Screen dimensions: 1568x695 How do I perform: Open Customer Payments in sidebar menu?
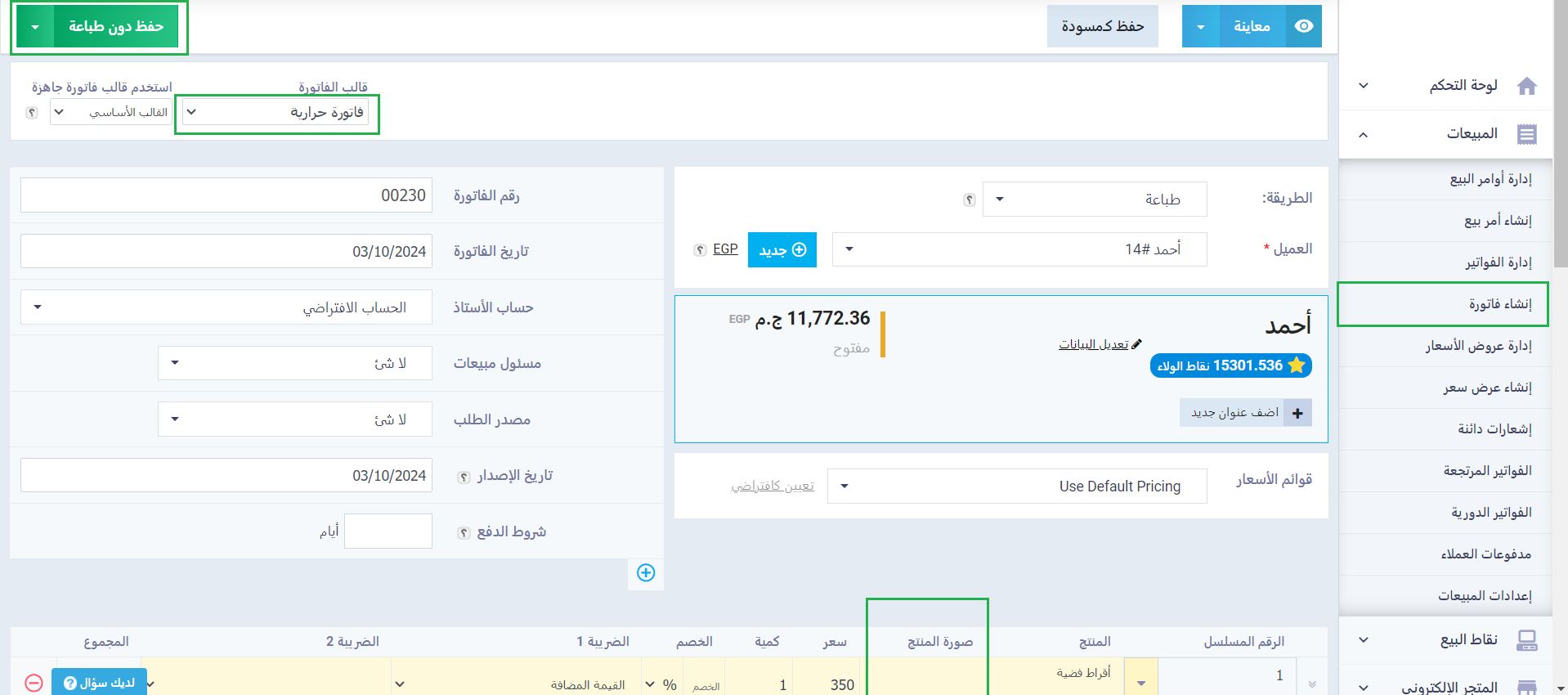(1485, 554)
